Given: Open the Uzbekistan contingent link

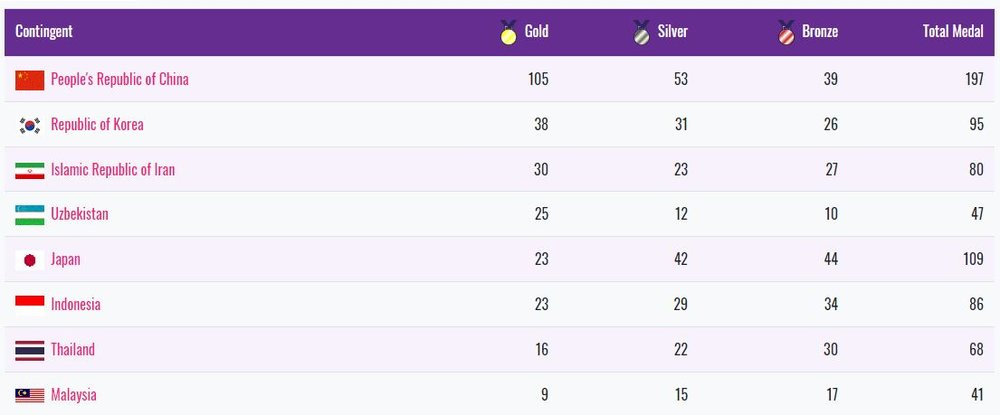Looking at the screenshot, I should click(80, 214).
